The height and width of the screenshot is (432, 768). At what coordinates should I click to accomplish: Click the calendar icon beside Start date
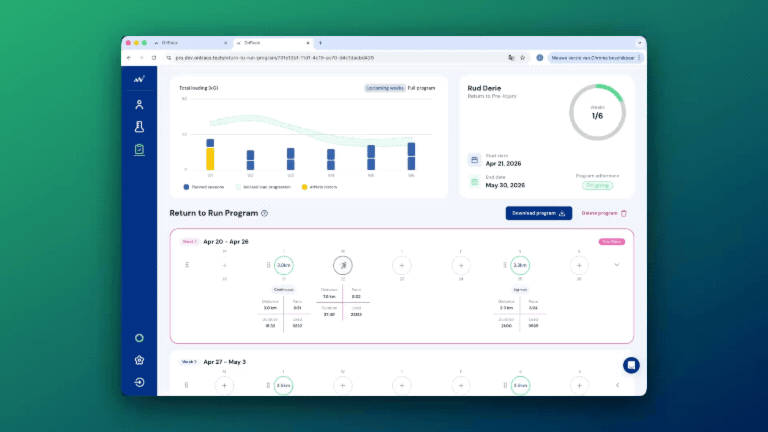pos(474,160)
